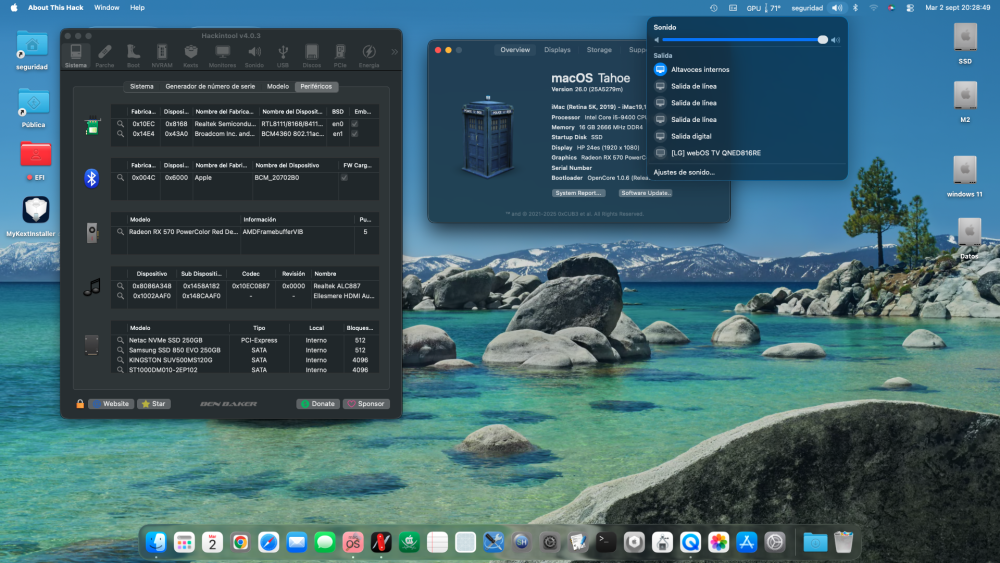Click Software Update in About window
The image size is (1000, 563).
coord(645,193)
